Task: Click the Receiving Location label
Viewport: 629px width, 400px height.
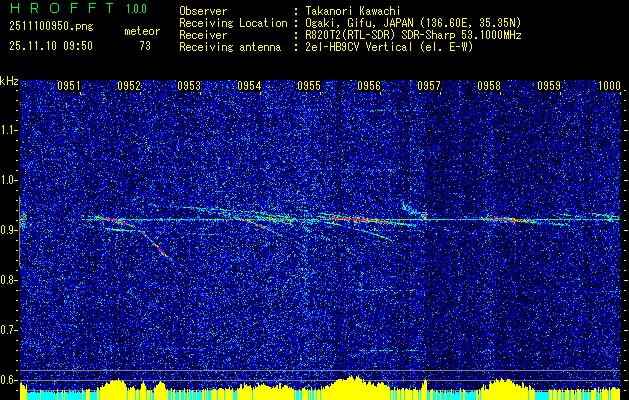Action: (233, 23)
